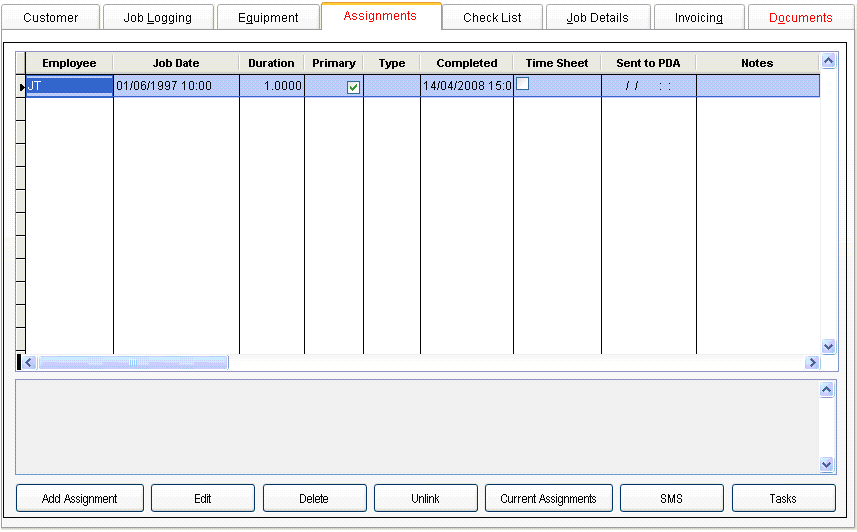Screen dimensions: 857x532
Task: Open the Equipment tab
Action: pos(268,17)
